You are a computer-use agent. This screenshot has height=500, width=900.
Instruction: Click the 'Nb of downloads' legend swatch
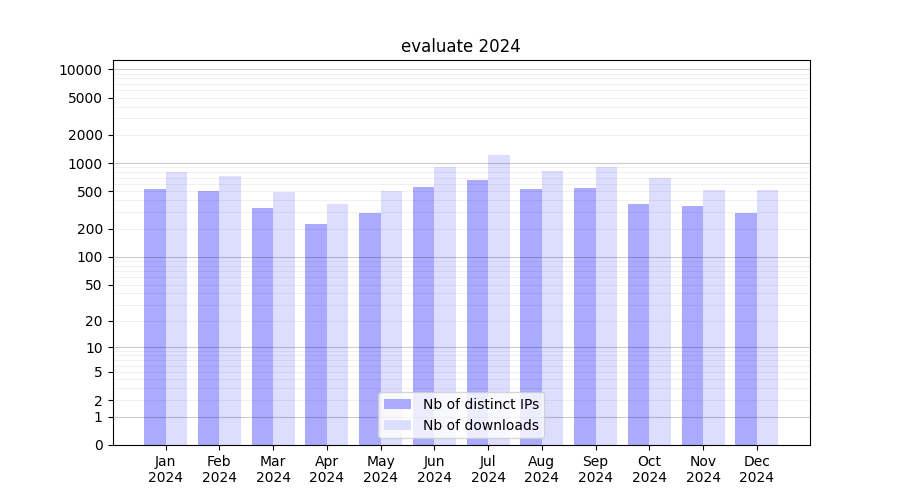[x=397, y=425]
